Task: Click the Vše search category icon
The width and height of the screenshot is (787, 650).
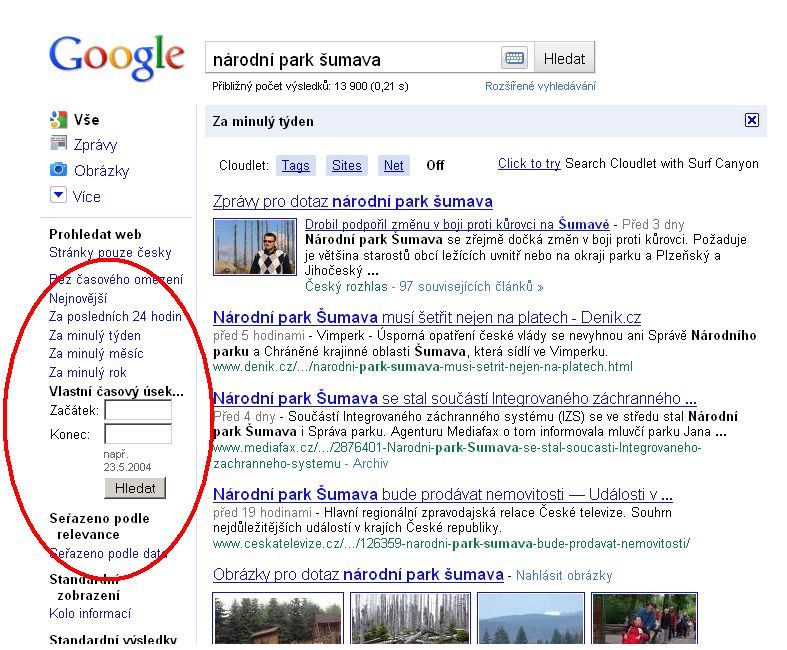Action: point(58,120)
